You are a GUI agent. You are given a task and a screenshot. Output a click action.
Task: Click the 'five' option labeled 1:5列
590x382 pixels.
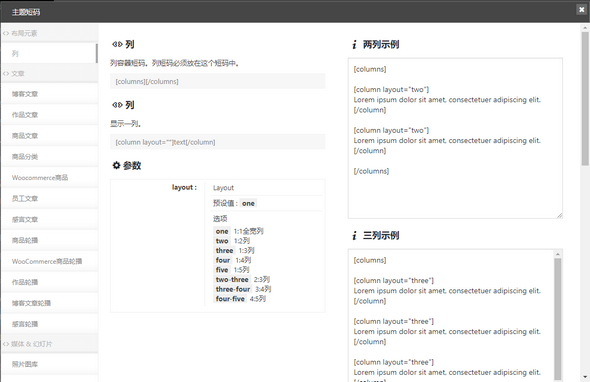(x=222, y=270)
